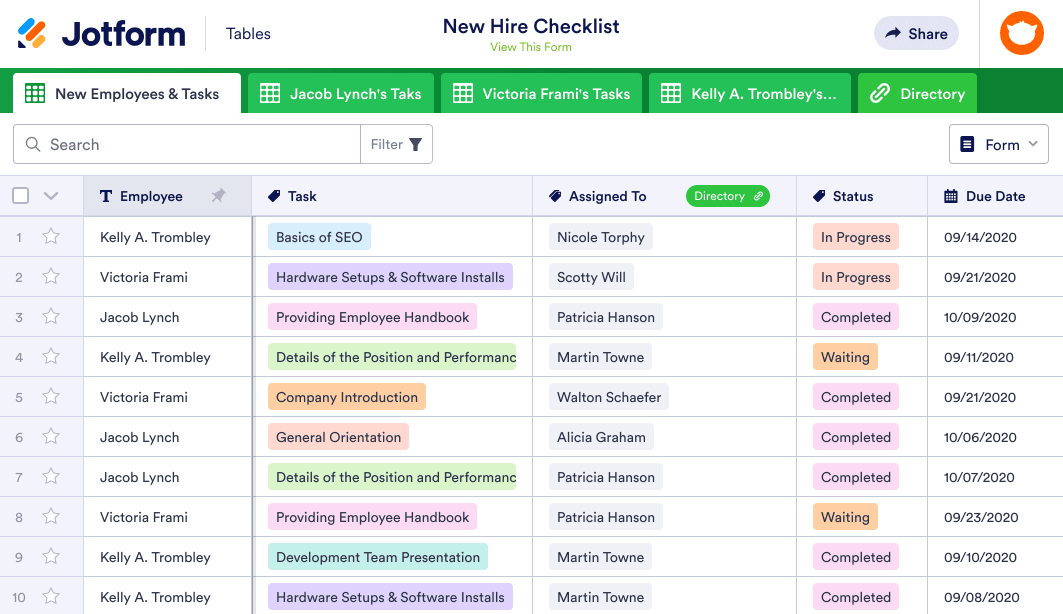The image size is (1063, 614).
Task: Click the orange user avatar icon
Action: (1021, 33)
